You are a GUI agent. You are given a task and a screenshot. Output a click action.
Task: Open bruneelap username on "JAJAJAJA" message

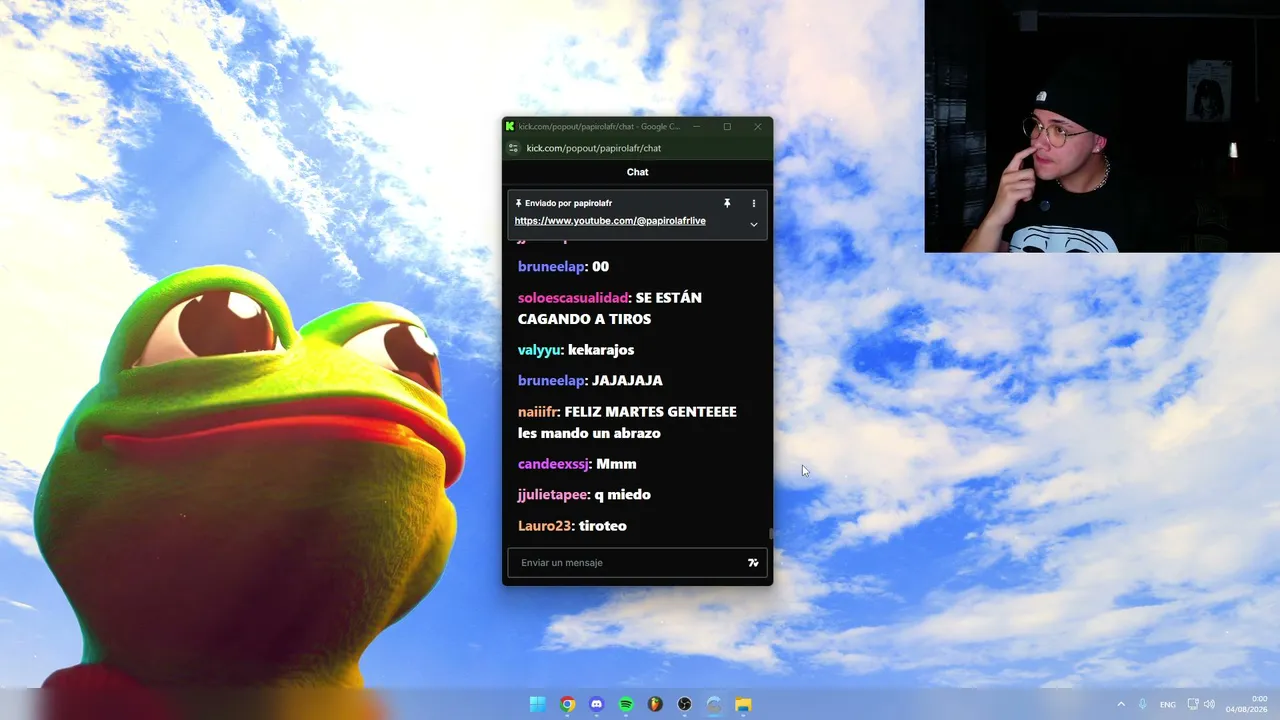point(551,381)
